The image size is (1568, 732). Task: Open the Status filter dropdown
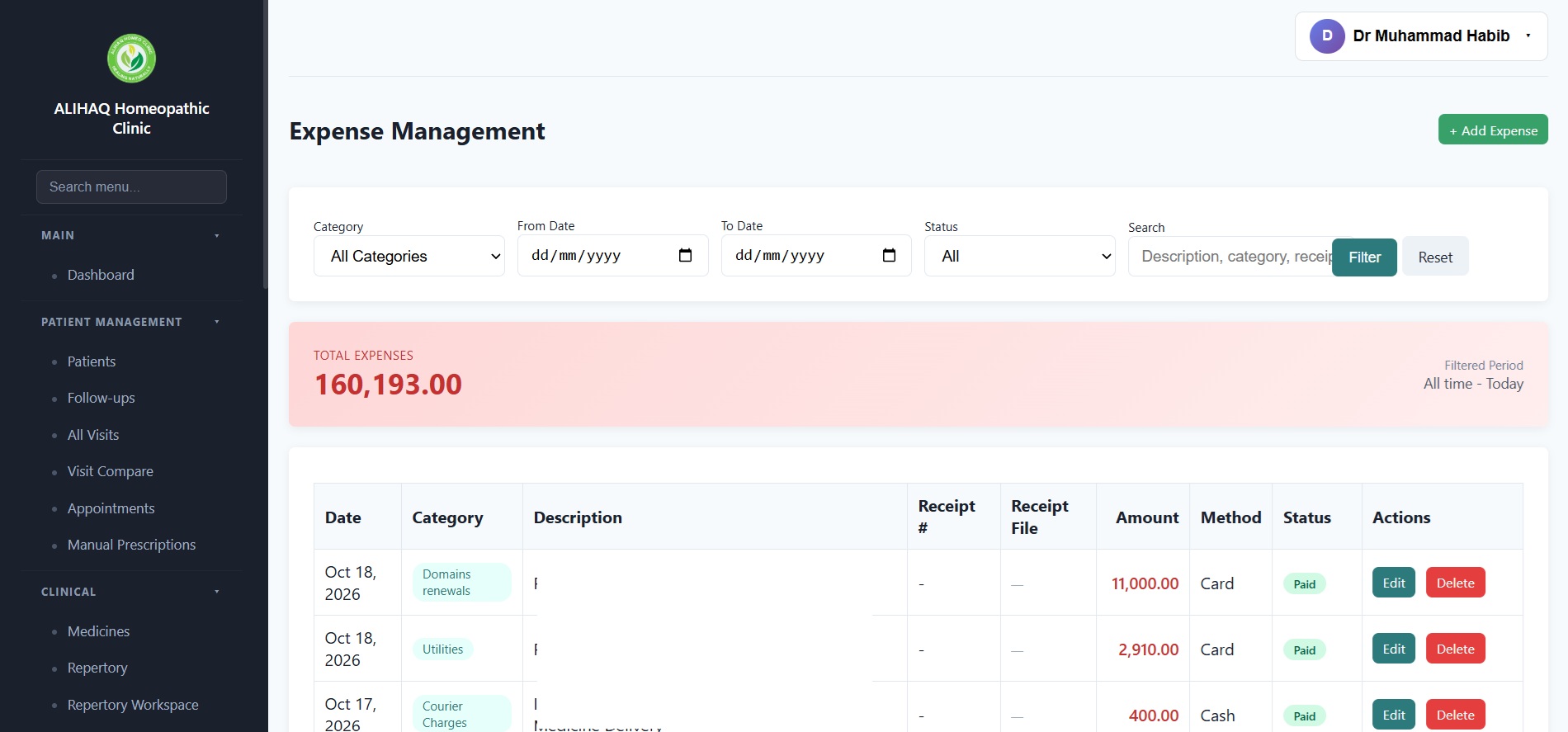click(x=1020, y=256)
